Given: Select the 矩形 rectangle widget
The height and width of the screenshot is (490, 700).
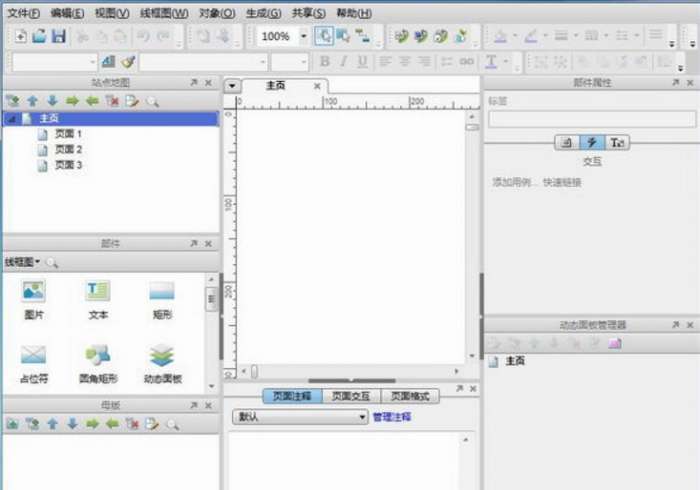Looking at the screenshot, I should (x=162, y=299).
